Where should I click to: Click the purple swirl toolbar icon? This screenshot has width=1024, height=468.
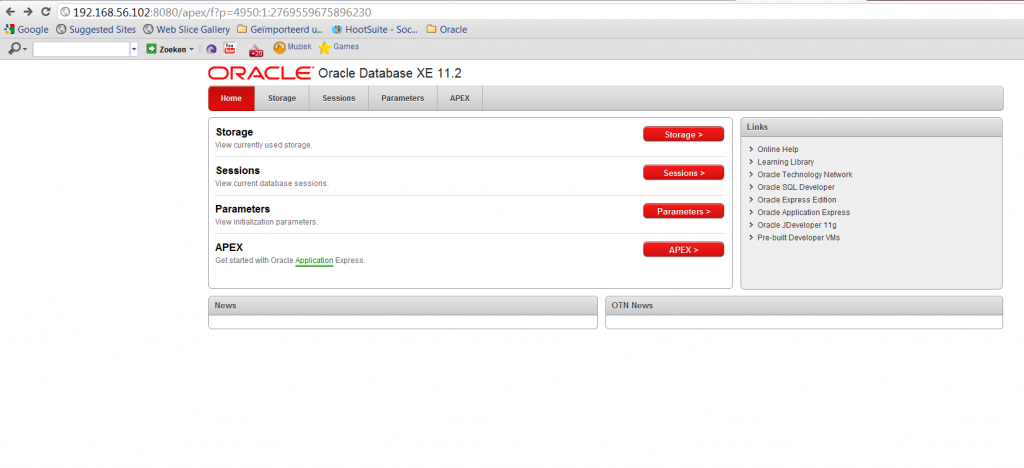211,49
